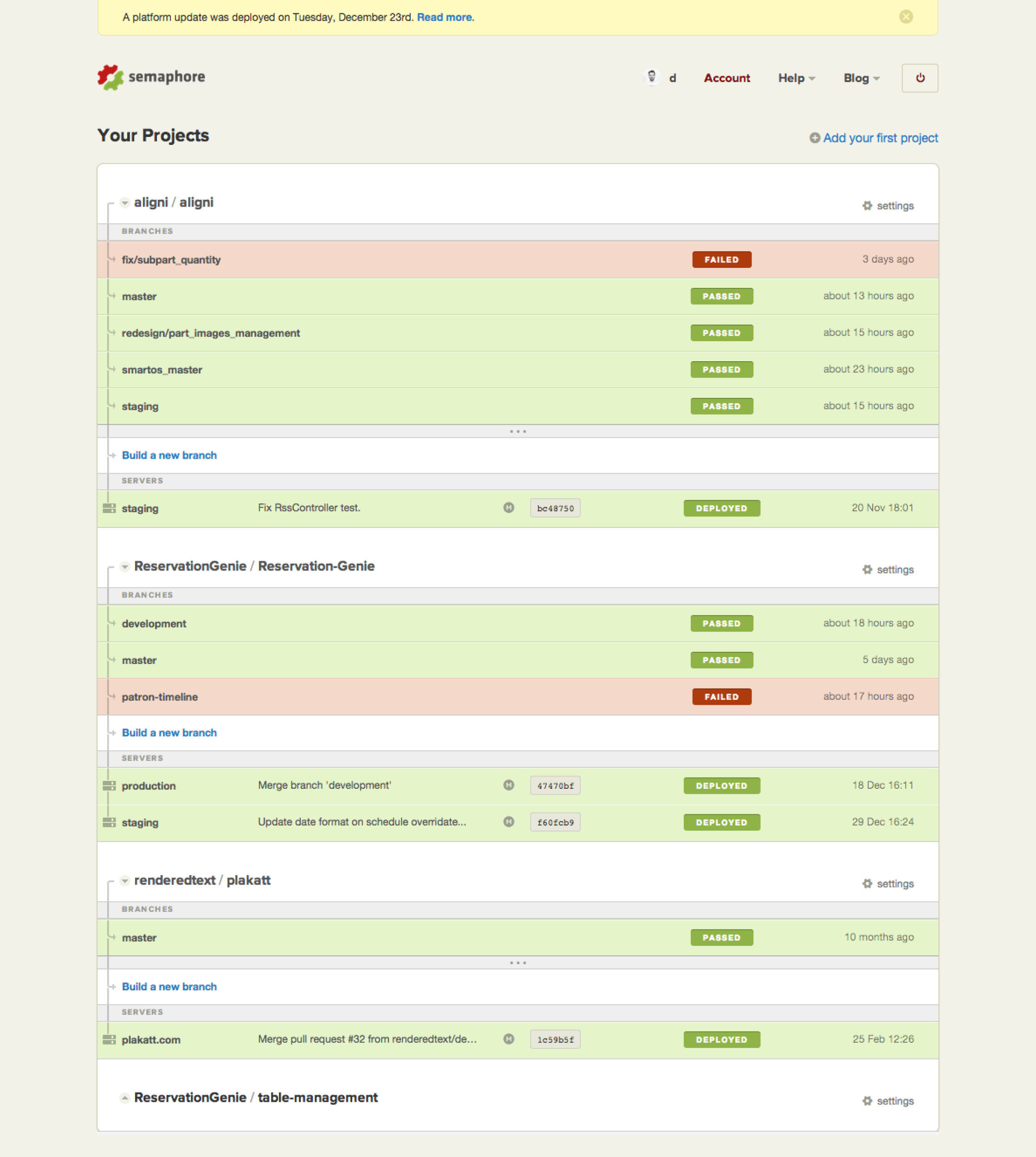Show more branches under aligni ellipsis bar
This screenshot has height=1157, width=1036.
pos(518,432)
